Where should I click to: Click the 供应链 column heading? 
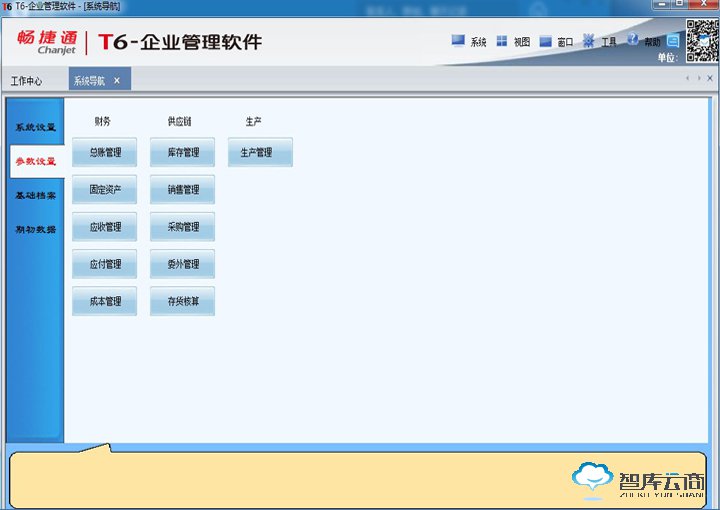[179, 121]
